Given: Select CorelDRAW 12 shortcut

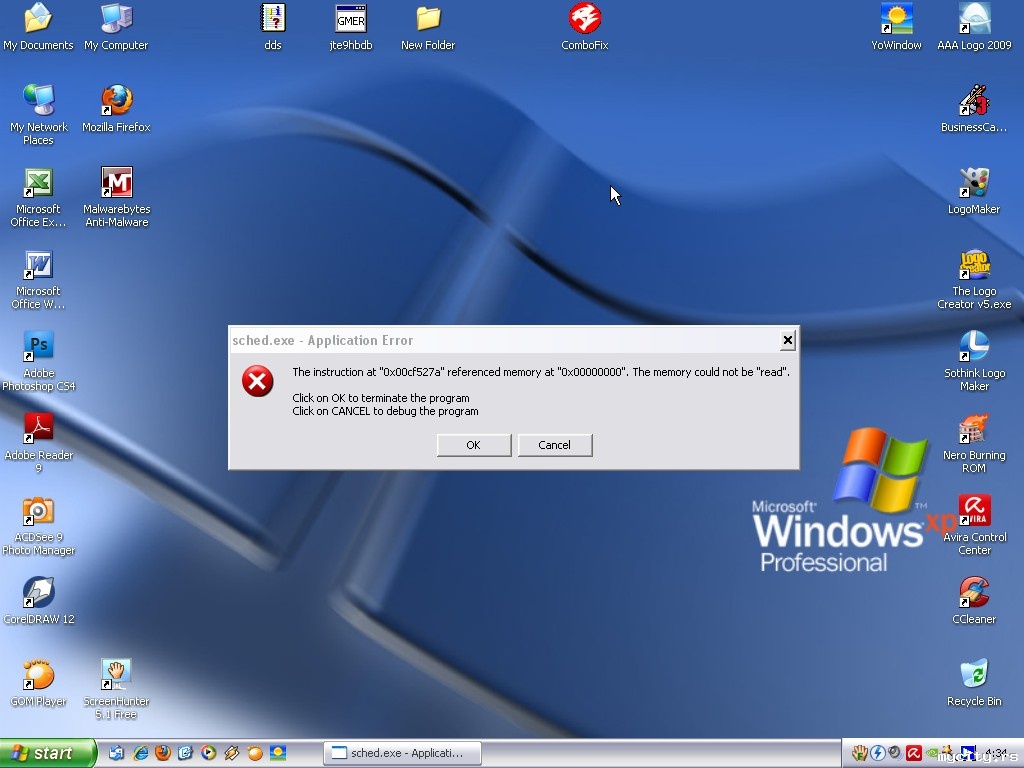Looking at the screenshot, I should [x=39, y=601].
